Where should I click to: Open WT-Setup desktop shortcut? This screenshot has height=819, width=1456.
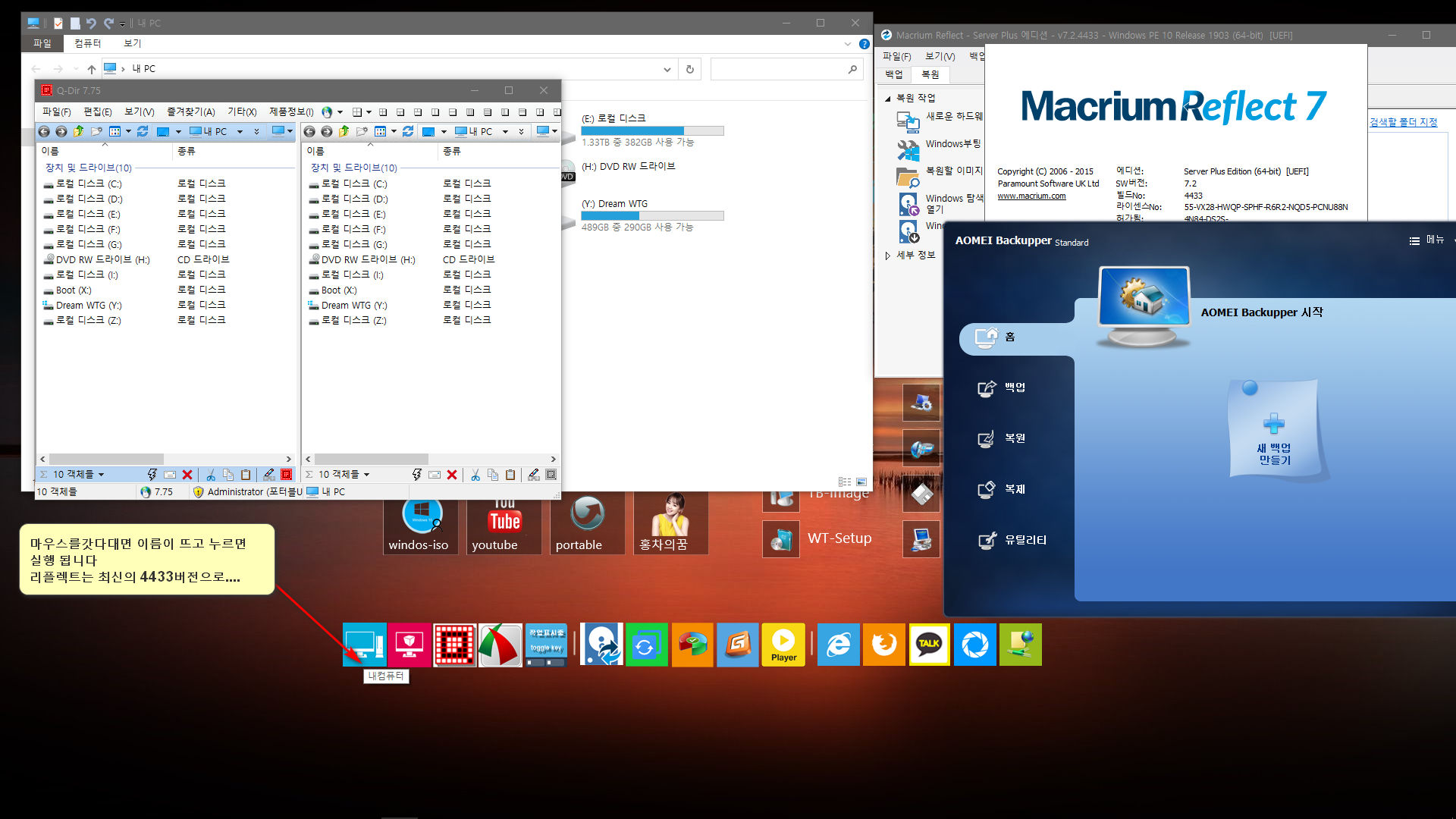pyautogui.click(x=817, y=538)
